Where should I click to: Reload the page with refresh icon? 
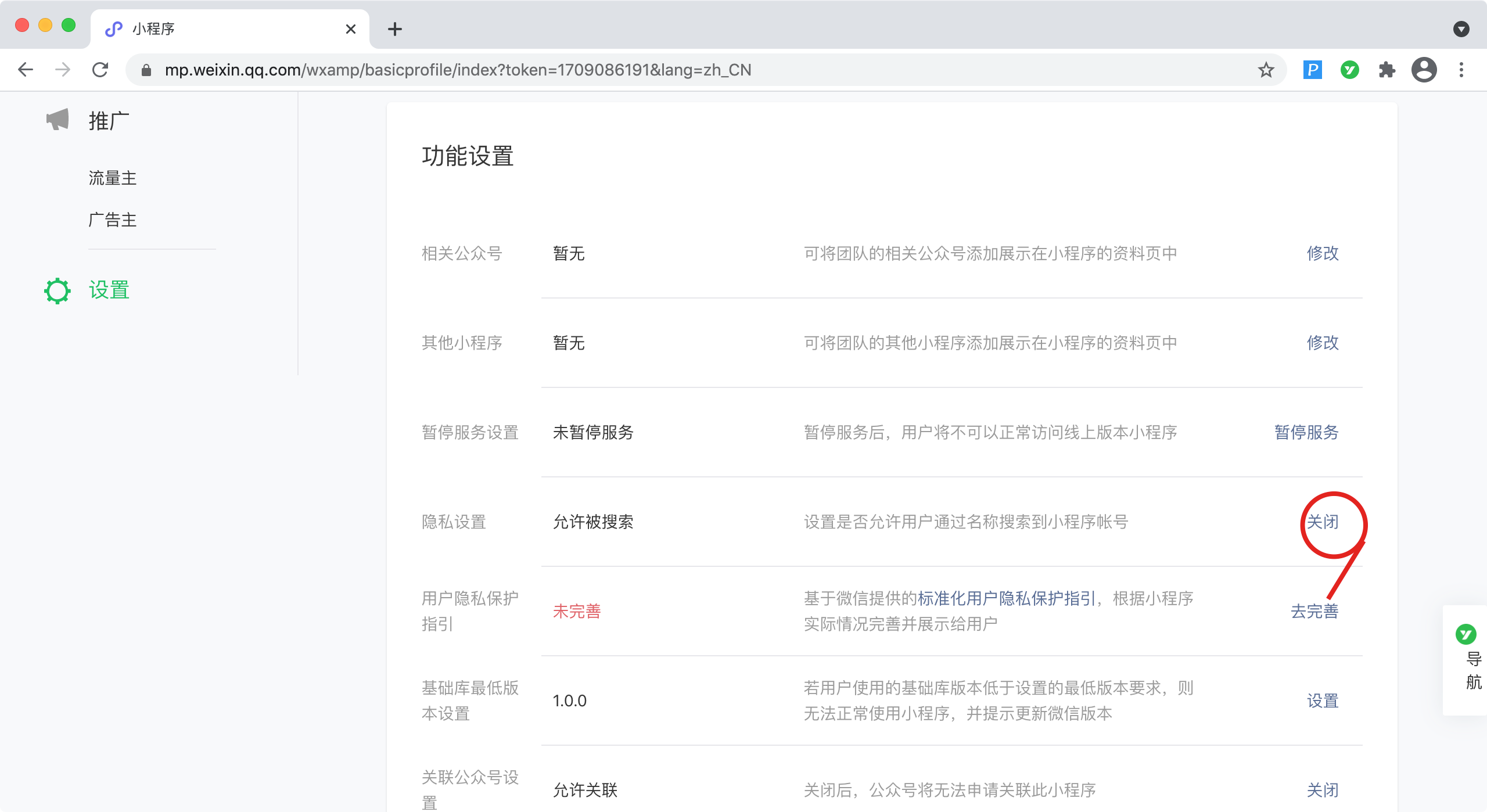pos(100,70)
